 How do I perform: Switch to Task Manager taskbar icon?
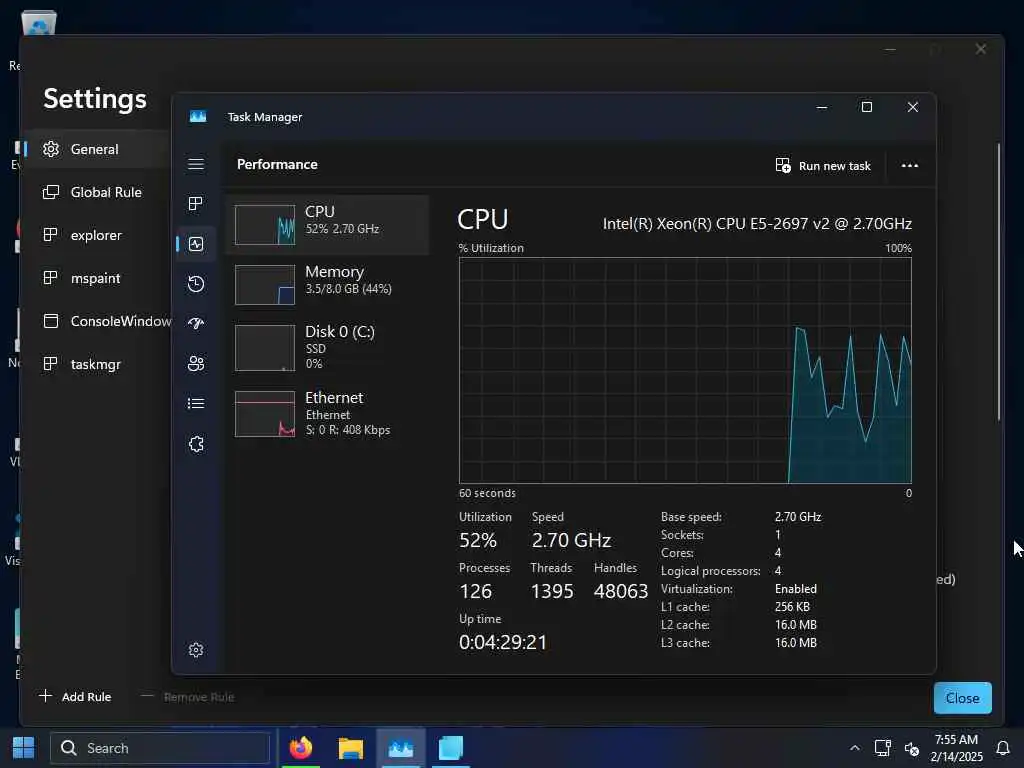pos(401,748)
